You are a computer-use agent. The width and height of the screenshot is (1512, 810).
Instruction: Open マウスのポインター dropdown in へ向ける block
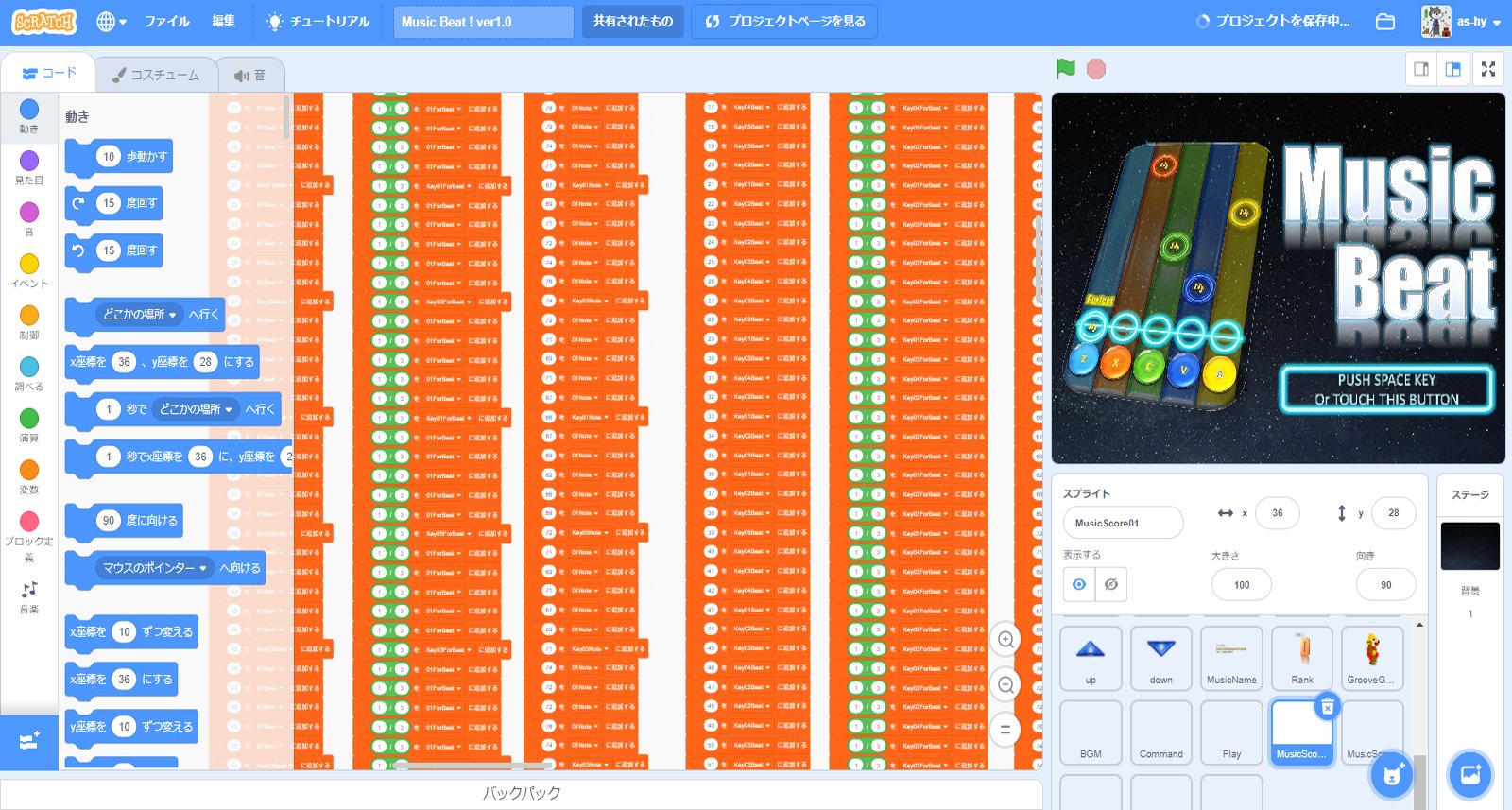click(154, 567)
